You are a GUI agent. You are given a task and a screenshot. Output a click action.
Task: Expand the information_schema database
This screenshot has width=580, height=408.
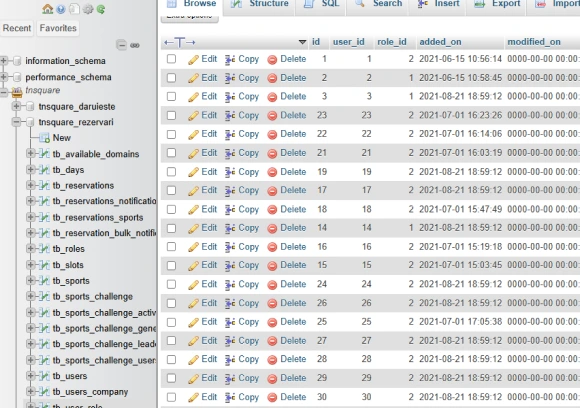(x=4, y=60)
